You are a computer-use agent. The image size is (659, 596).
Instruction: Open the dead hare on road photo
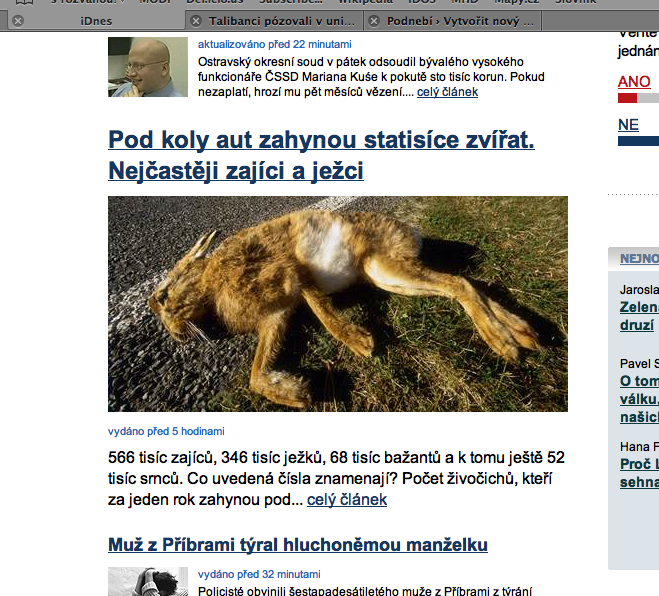tap(338, 304)
